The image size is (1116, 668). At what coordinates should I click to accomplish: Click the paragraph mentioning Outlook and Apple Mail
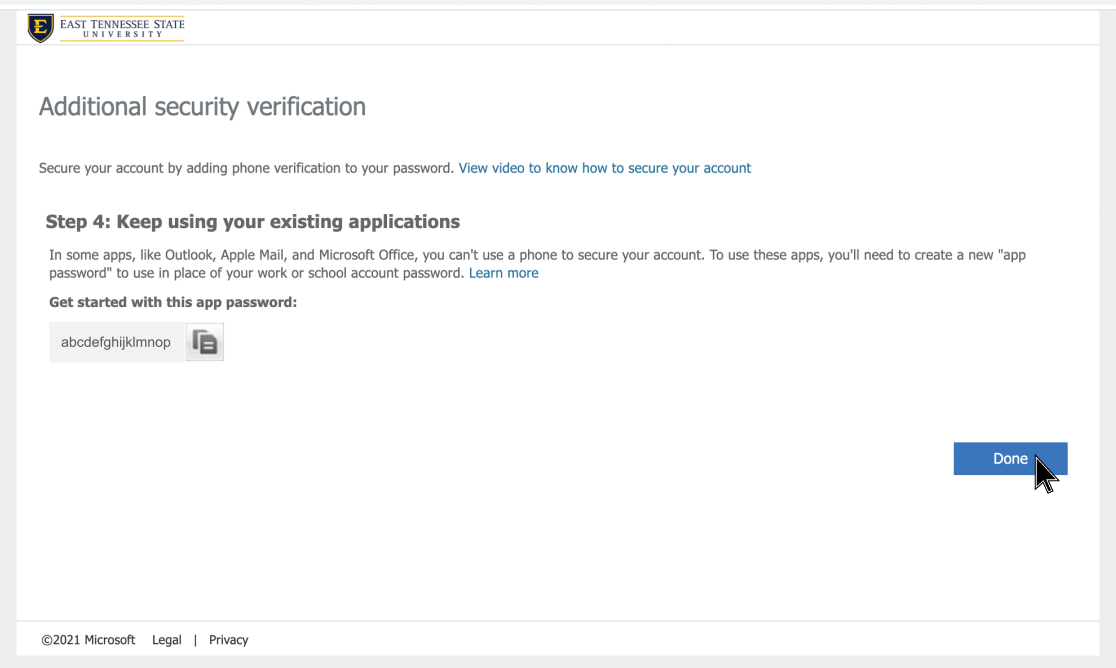pos(400,255)
